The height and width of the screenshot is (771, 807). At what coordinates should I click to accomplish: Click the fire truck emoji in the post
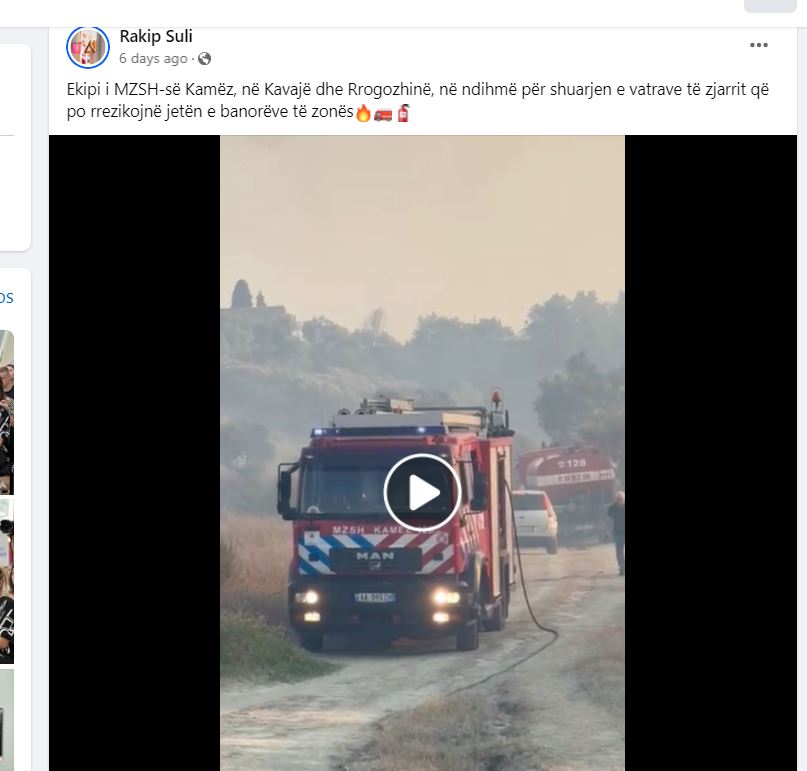click(383, 114)
